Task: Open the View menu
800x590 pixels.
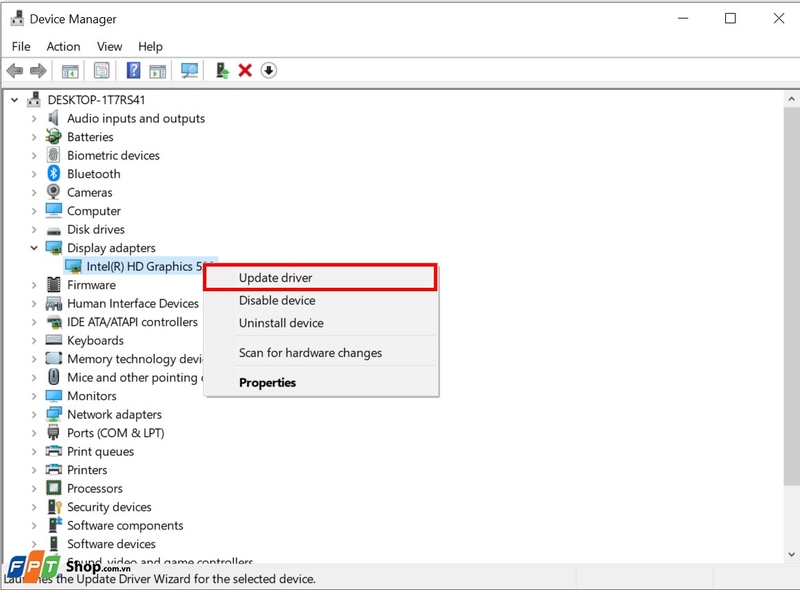Action: pyautogui.click(x=109, y=46)
